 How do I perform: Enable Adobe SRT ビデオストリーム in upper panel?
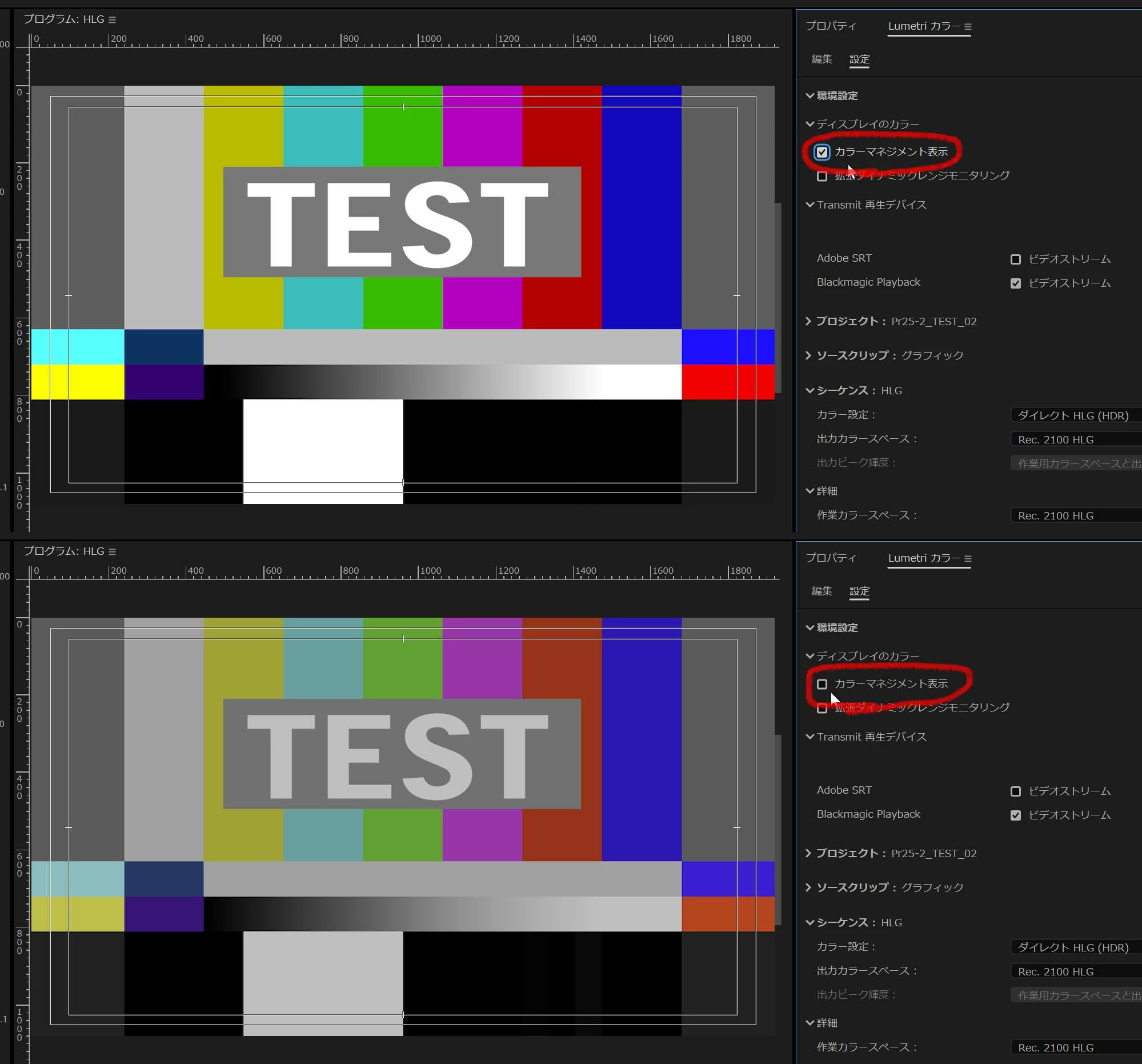(1015, 259)
